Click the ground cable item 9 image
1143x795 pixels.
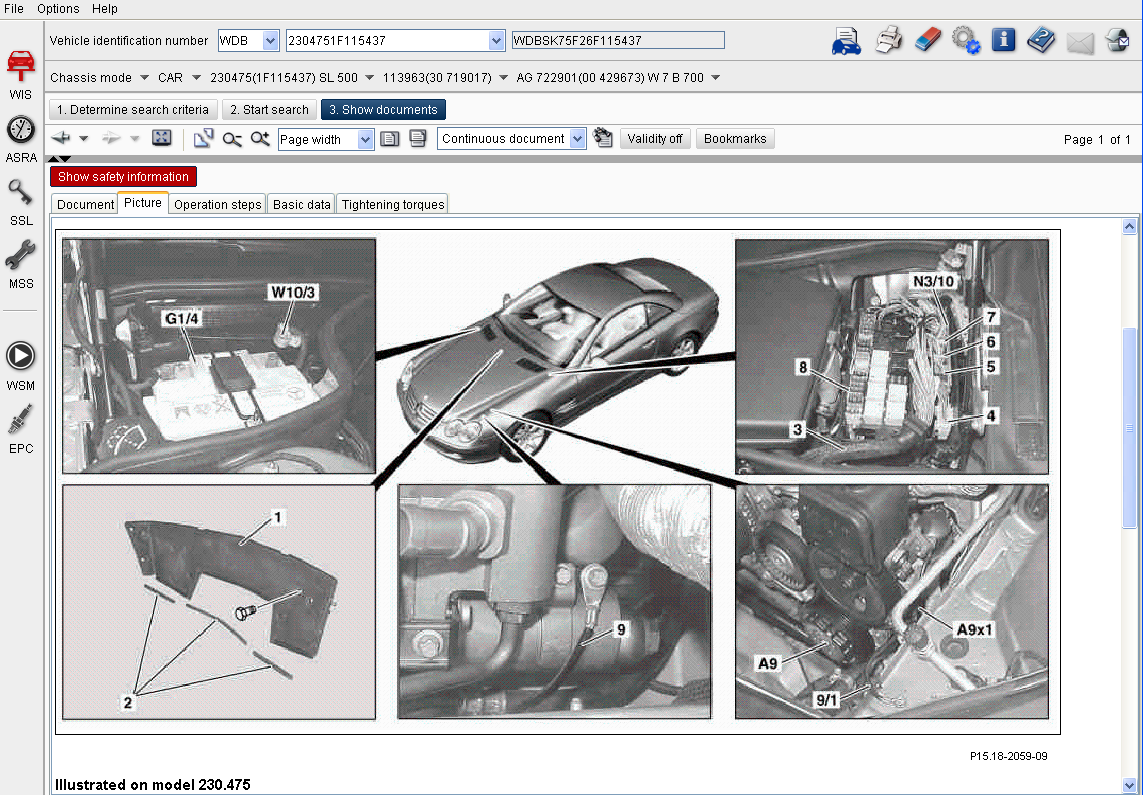coord(554,602)
